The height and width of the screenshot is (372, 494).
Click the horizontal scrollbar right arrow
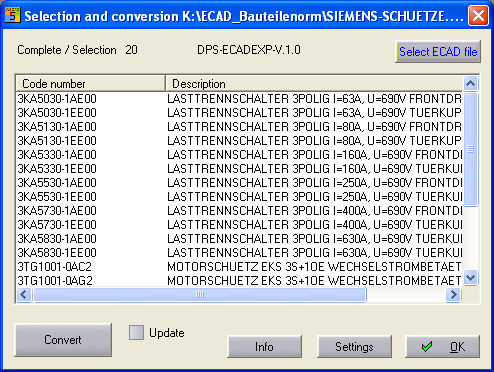[x=453, y=295]
